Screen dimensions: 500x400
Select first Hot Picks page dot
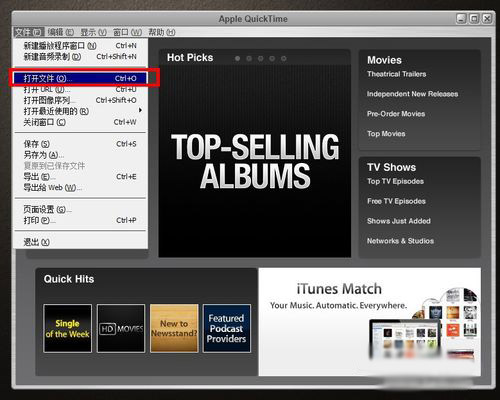pyautogui.click(x=237, y=58)
